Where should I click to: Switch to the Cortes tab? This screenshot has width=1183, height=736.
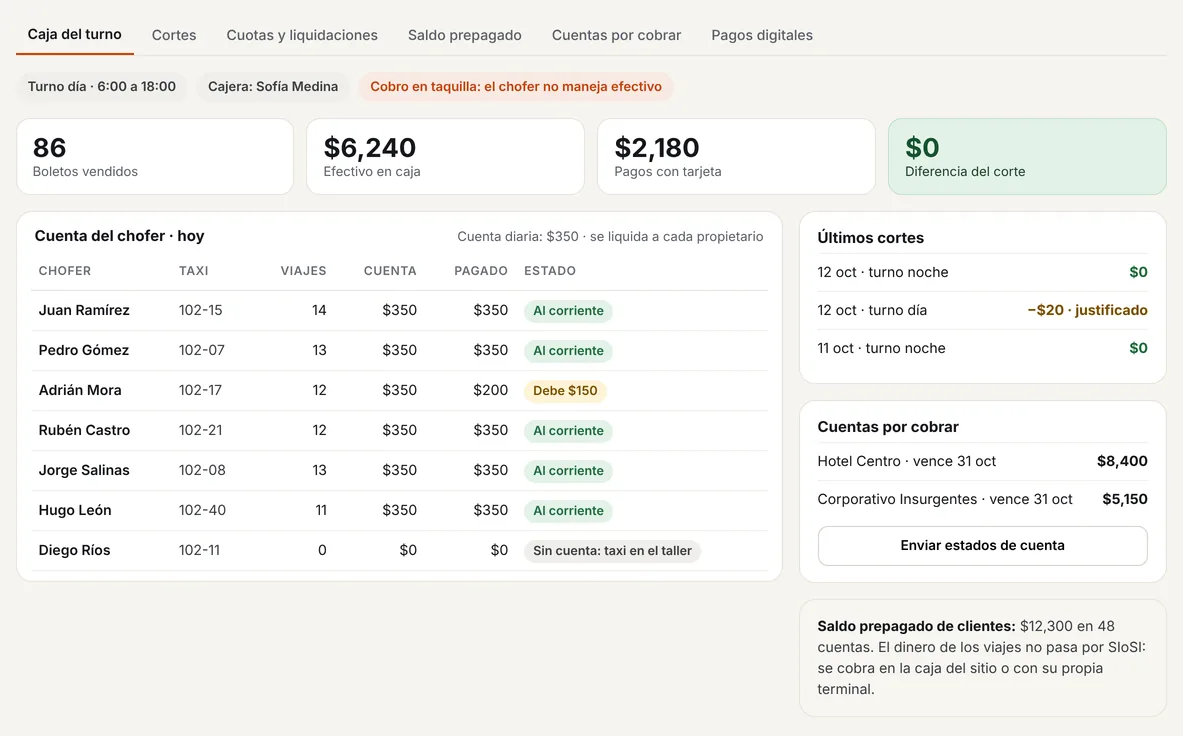[x=174, y=35]
